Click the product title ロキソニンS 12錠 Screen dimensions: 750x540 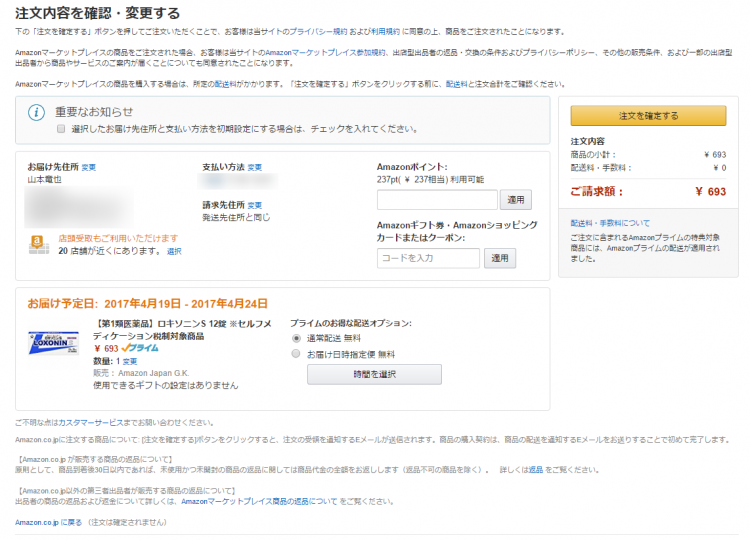pos(182,330)
